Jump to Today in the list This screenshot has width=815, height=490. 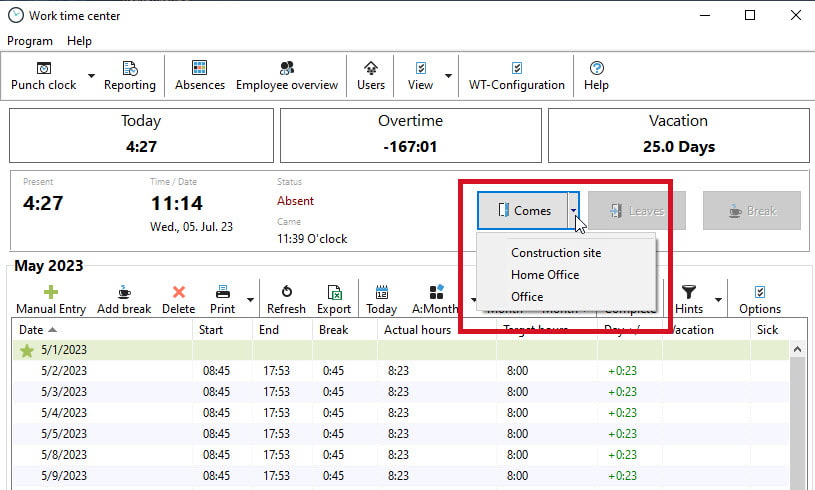(382, 300)
